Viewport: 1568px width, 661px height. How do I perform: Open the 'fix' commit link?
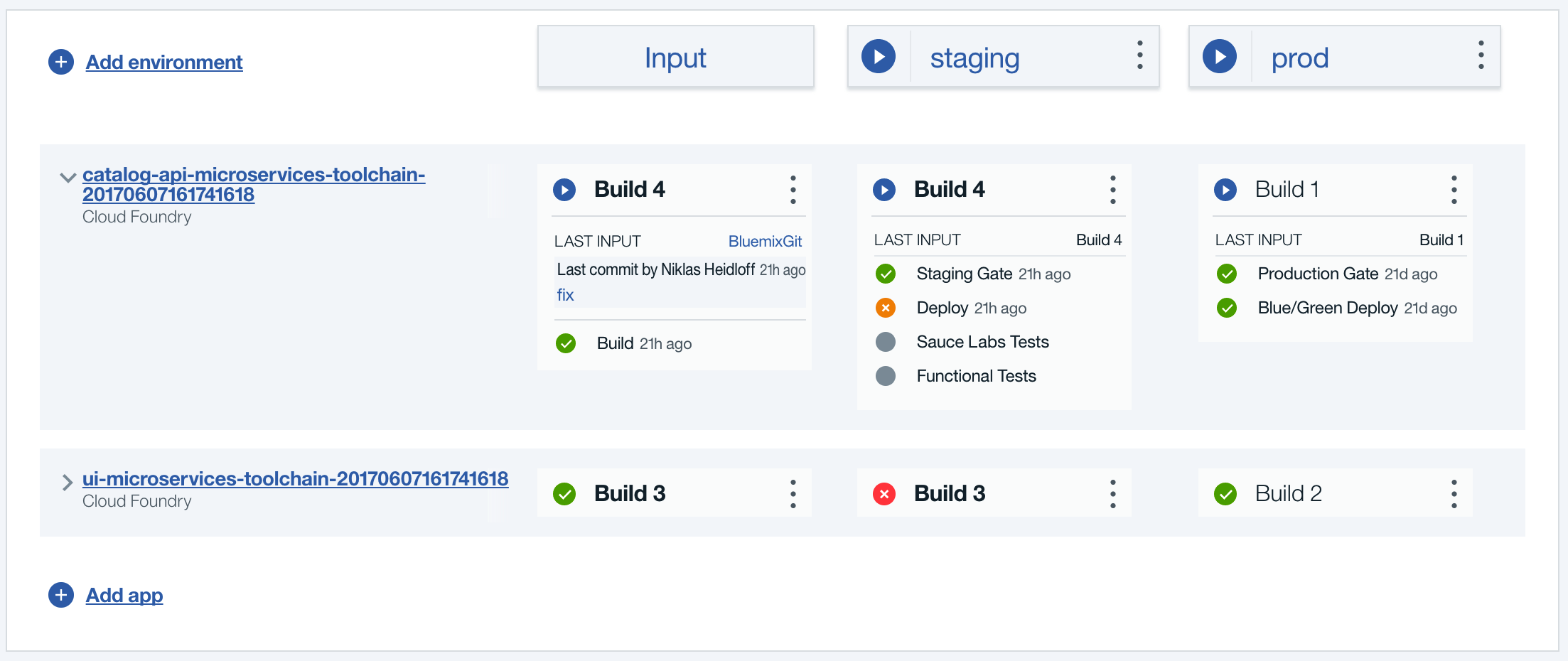(565, 295)
